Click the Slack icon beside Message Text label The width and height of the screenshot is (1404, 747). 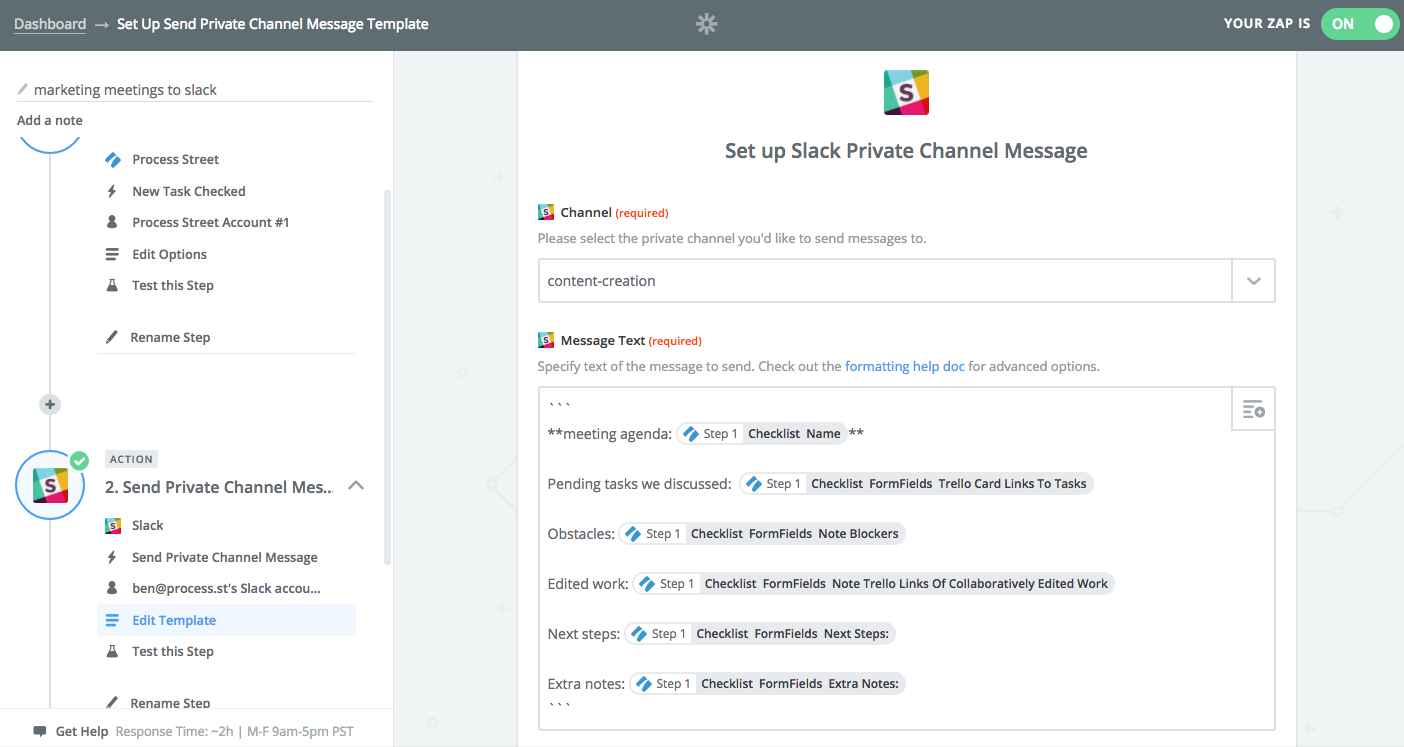(x=546, y=340)
